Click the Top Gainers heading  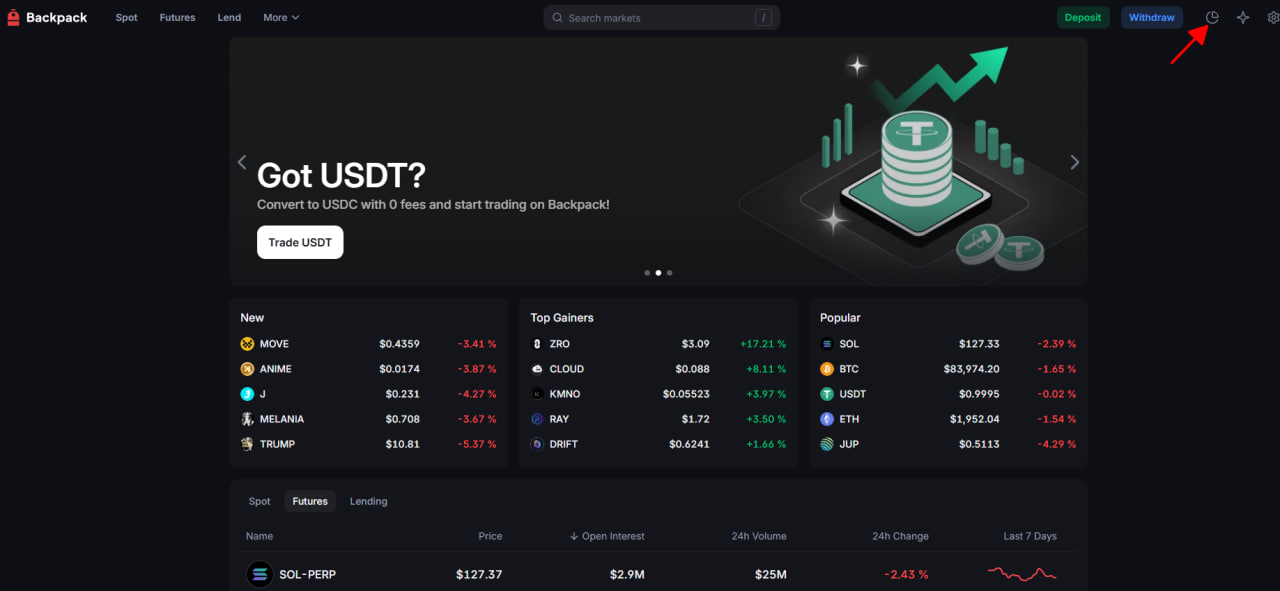(562, 318)
